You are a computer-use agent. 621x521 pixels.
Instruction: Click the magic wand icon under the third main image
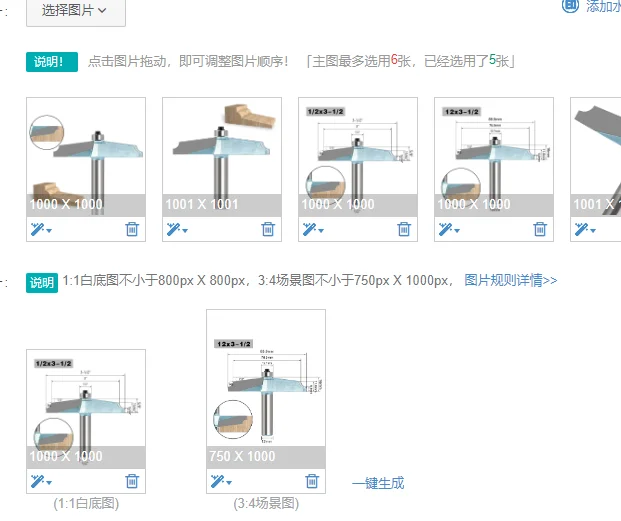[x=309, y=229]
